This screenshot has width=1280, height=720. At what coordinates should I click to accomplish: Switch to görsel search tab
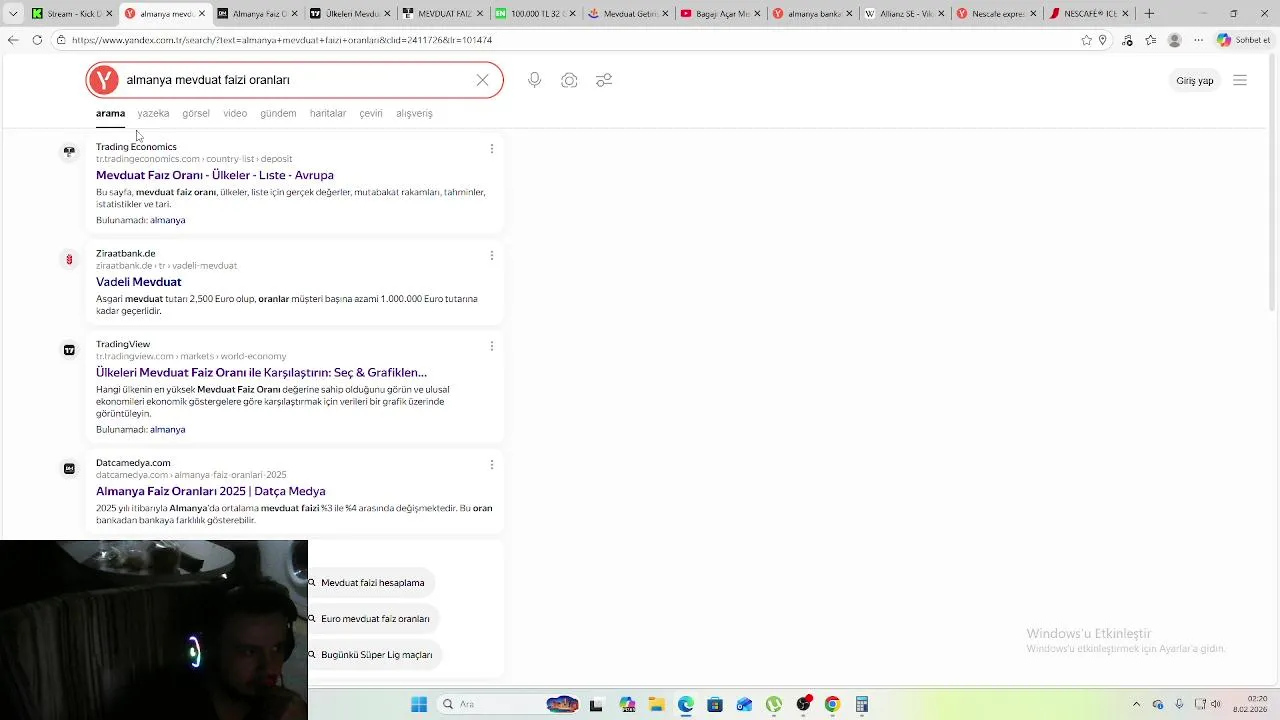(196, 113)
